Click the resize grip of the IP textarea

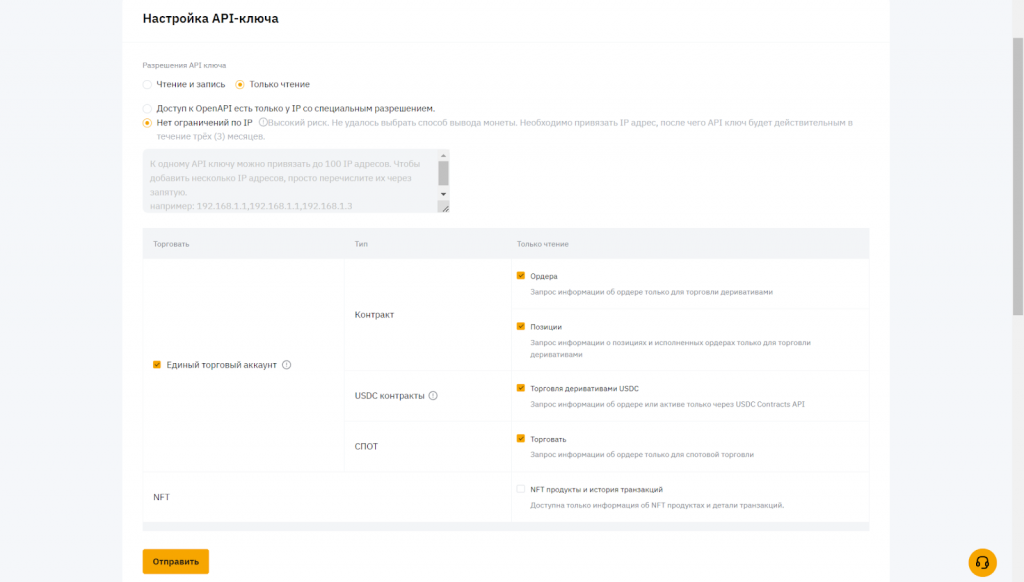click(x=446, y=207)
